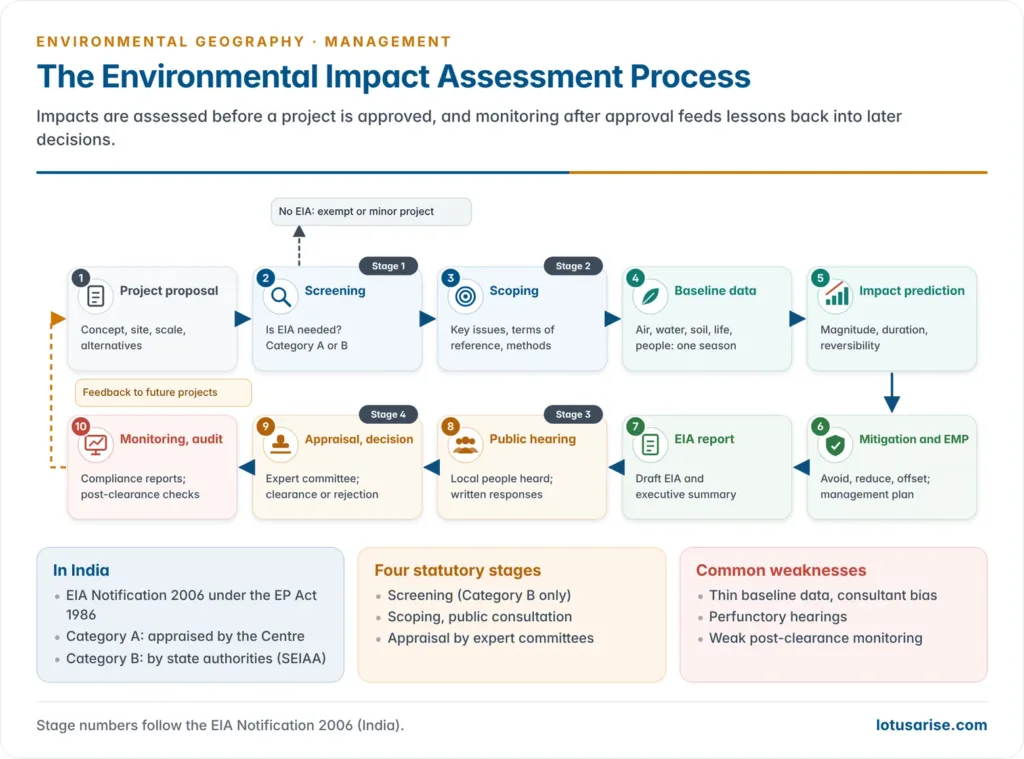Click the Stage 2 badge
This screenshot has width=1024, height=759.
coord(573,266)
